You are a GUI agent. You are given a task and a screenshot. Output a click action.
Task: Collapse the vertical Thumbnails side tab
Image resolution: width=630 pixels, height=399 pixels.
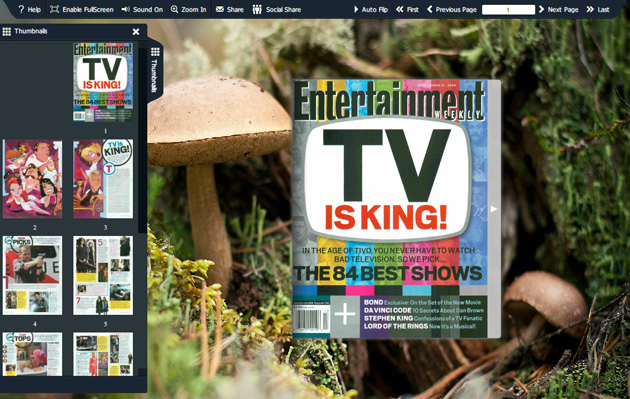[155, 70]
